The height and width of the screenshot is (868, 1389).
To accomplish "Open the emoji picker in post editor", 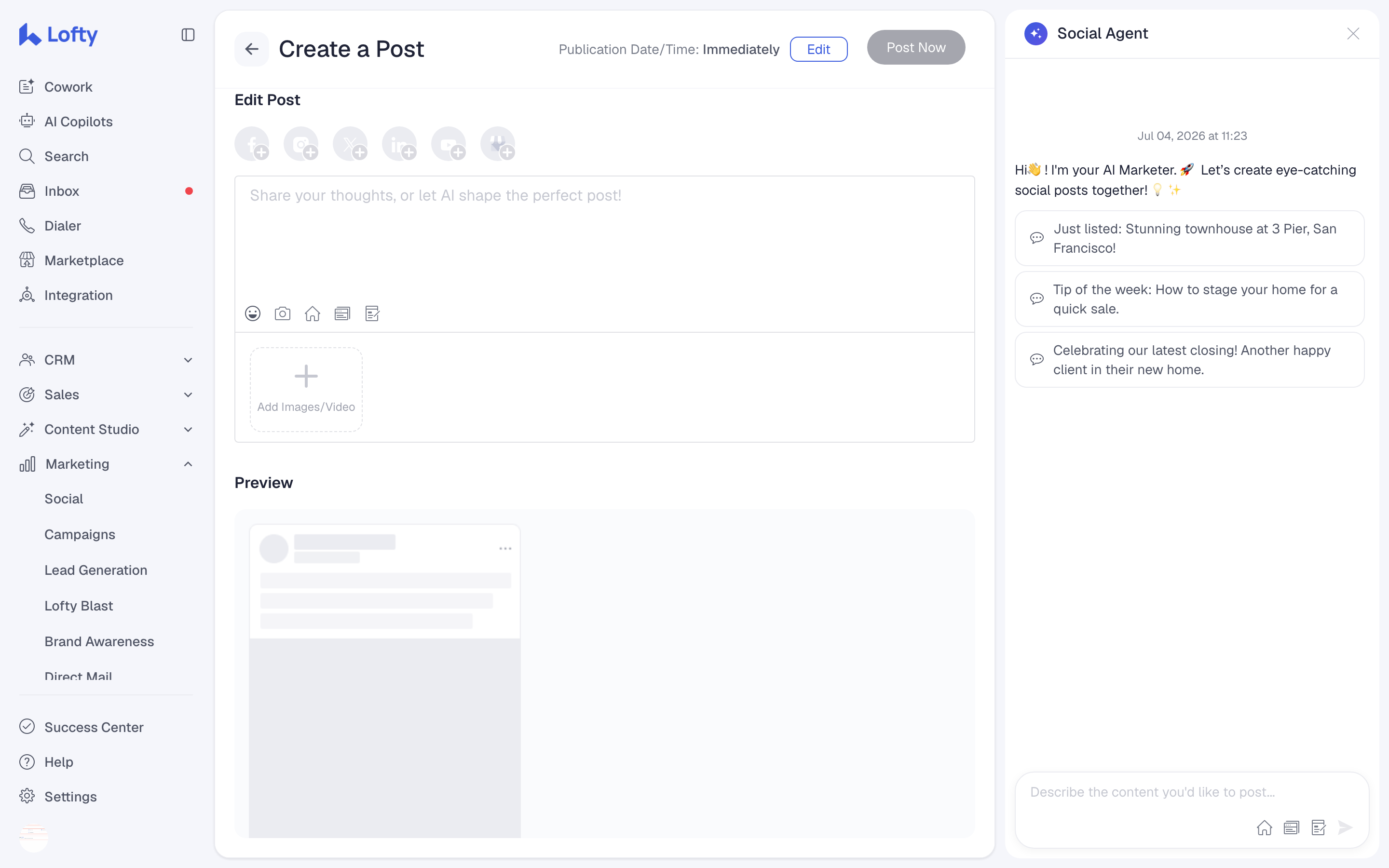I will 253,313.
